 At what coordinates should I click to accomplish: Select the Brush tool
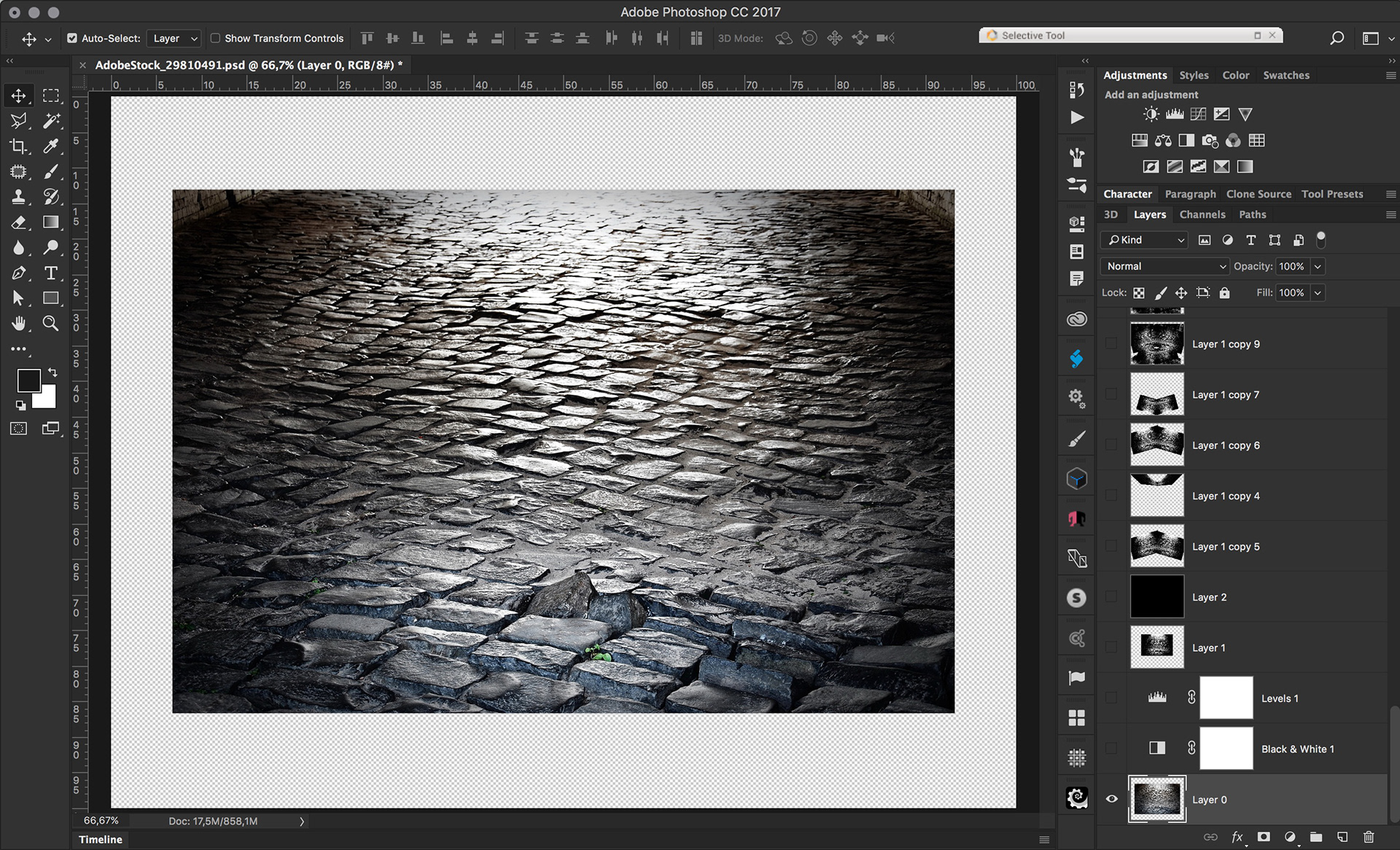(x=50, y=172)
